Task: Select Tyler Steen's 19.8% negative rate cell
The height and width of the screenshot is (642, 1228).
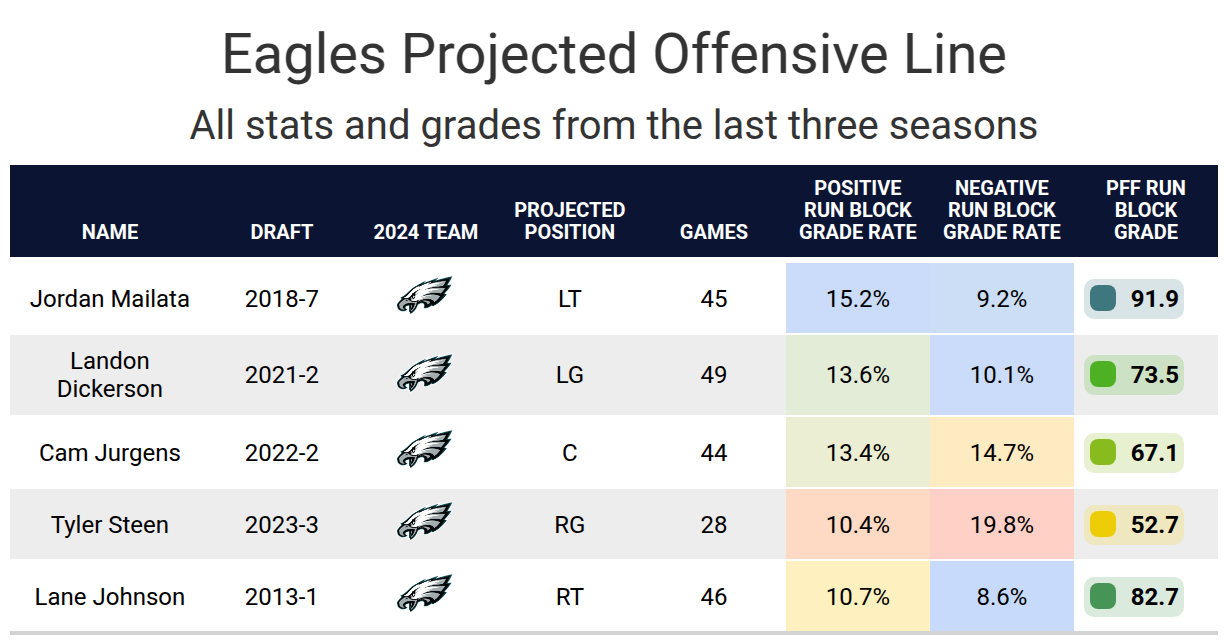Action: 1002,524
